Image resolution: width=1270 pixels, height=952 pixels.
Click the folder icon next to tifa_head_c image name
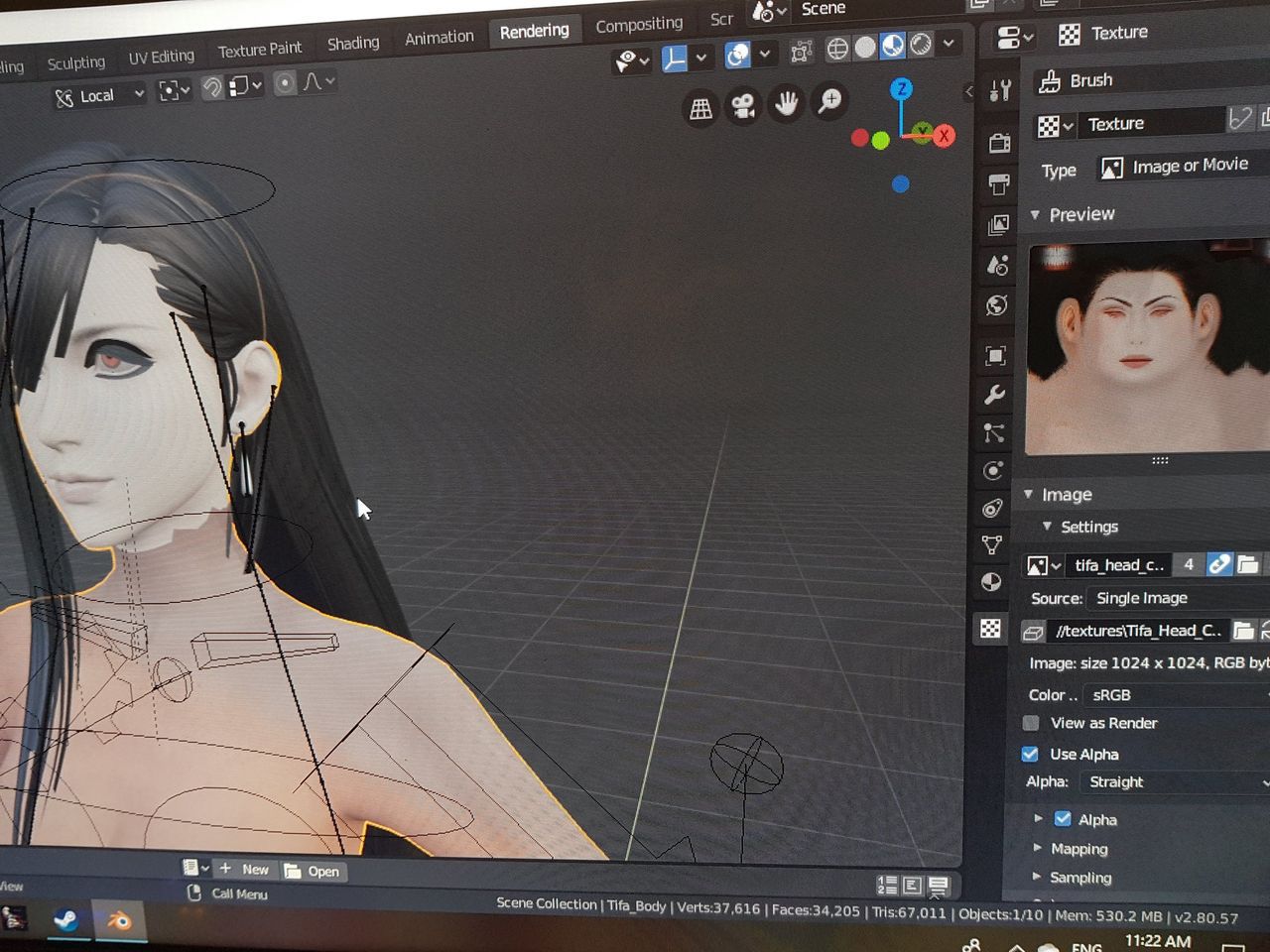tap(1248, 564)
